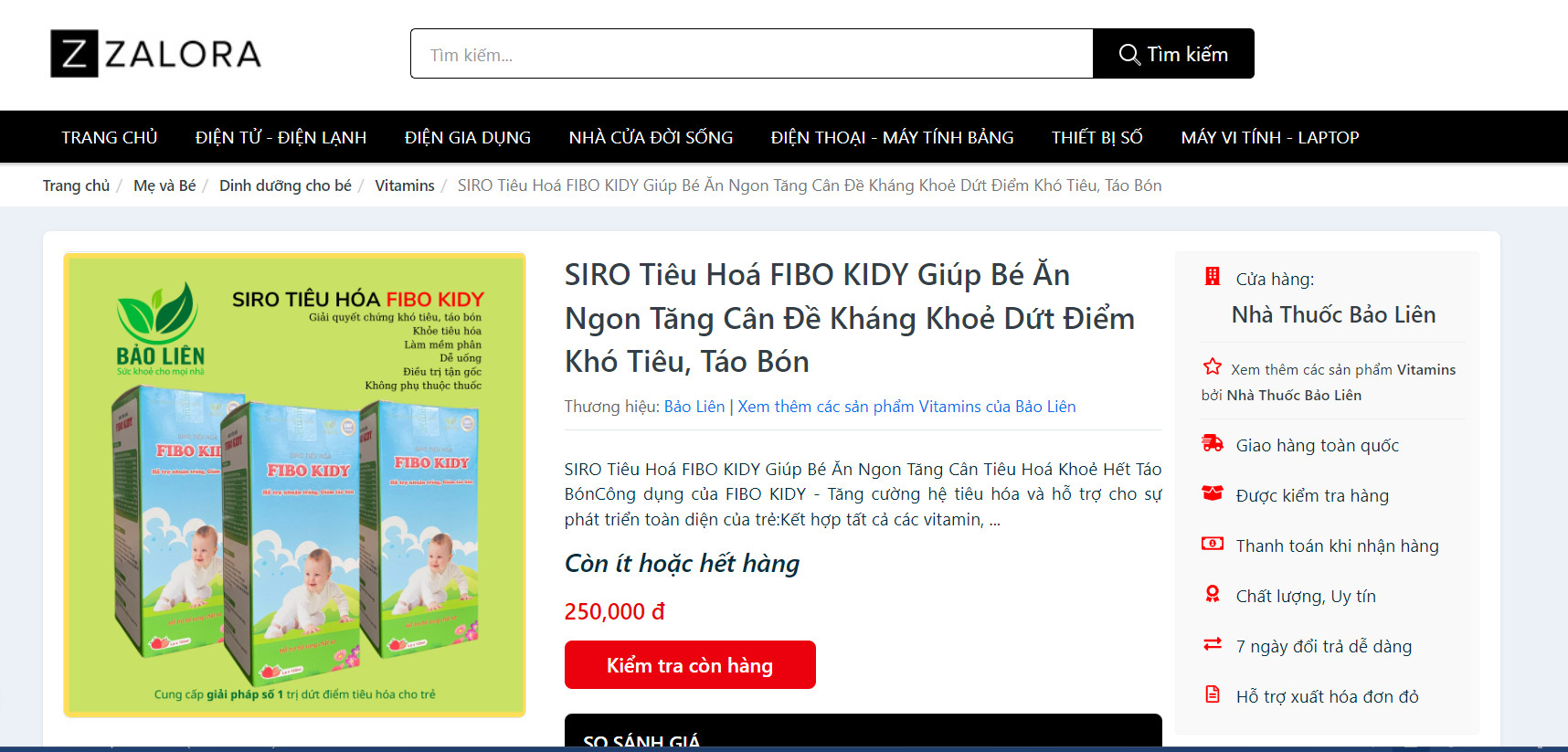Click the exchange arrows icon for 7 ngày đổi trả
Viewport: 1568px width, 752px height.
tap(1213, 644)
